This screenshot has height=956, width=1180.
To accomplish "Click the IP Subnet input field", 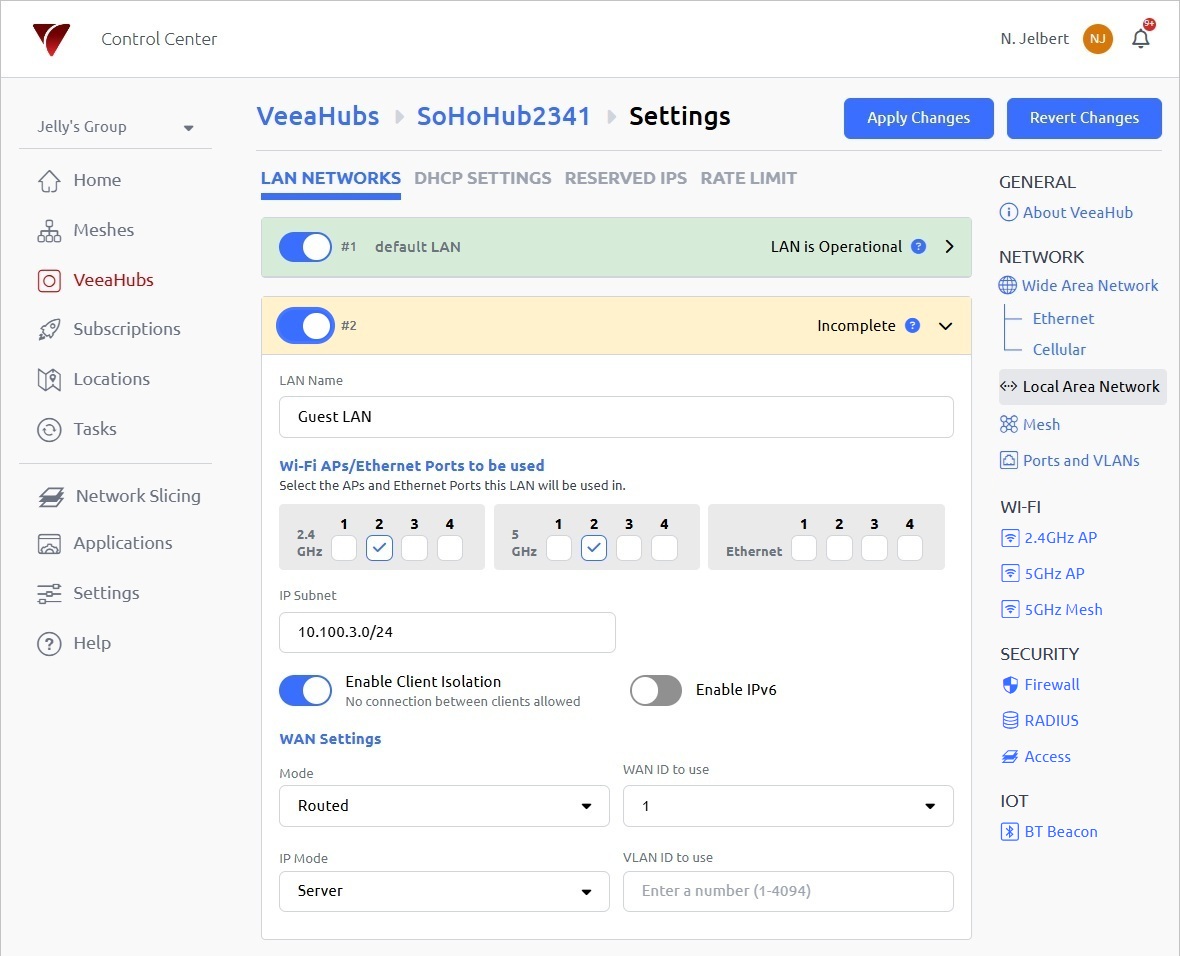I will pyautogui.click(x=447, y=632).
